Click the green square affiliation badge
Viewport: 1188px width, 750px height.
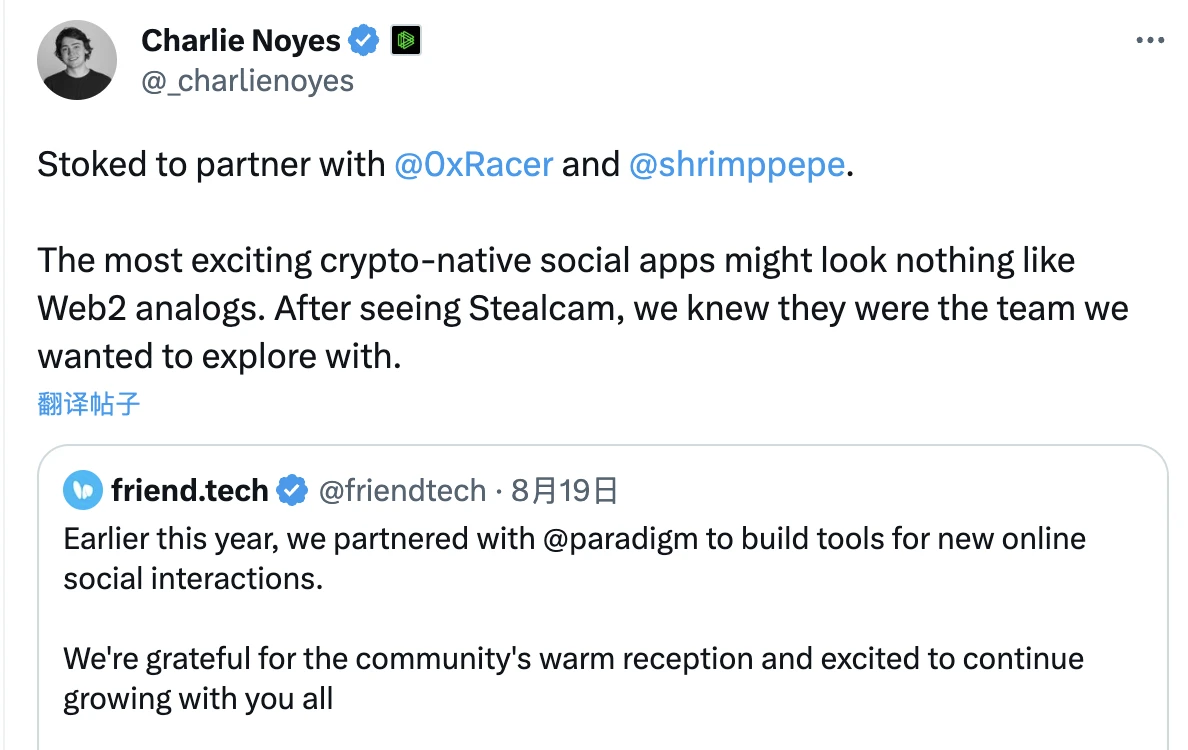pos(405,41)
